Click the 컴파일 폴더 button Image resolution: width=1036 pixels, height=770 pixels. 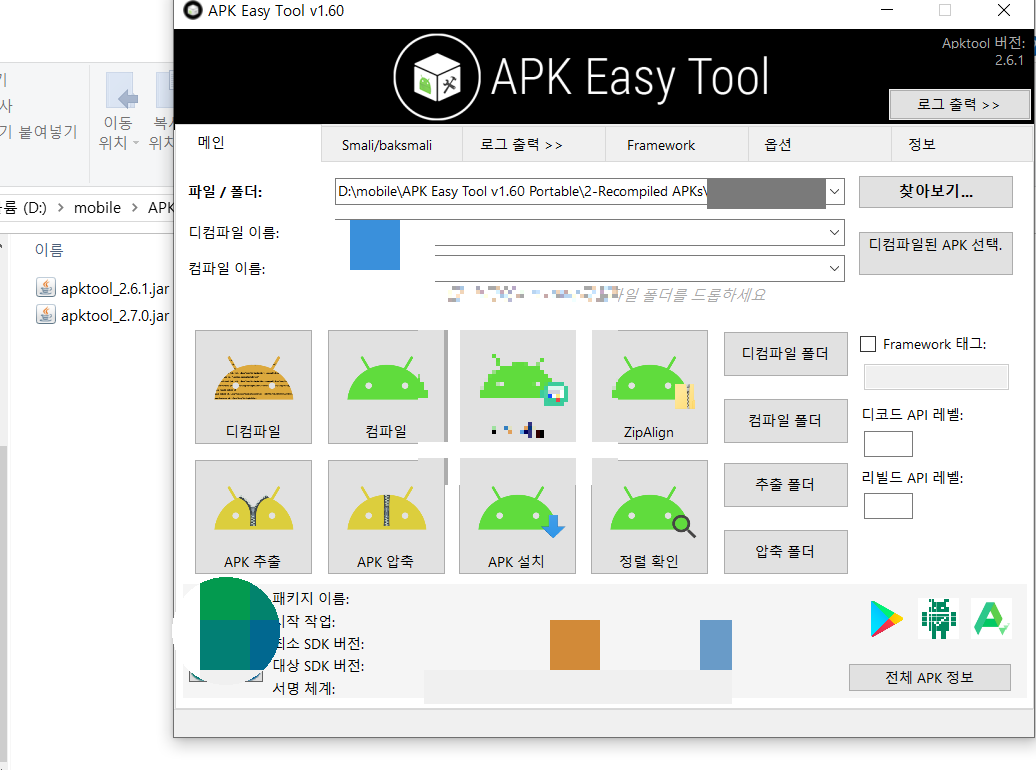(786, 420)
